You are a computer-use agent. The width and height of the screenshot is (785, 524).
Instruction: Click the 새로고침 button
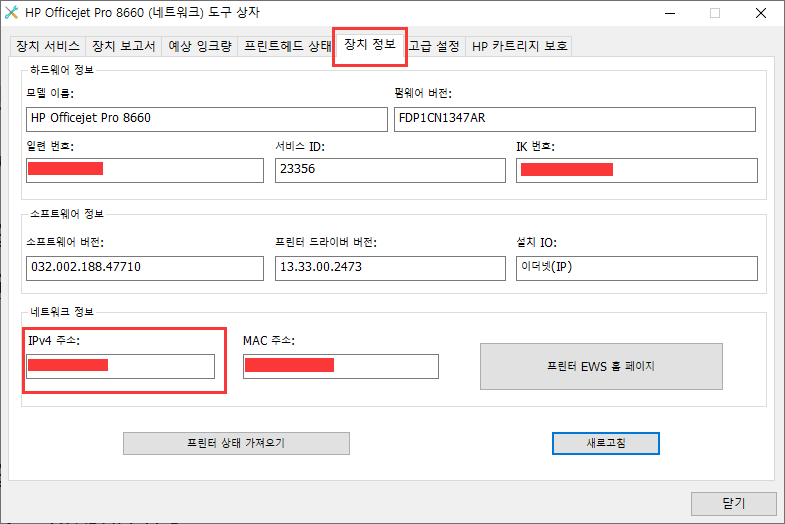click(605, 442)
